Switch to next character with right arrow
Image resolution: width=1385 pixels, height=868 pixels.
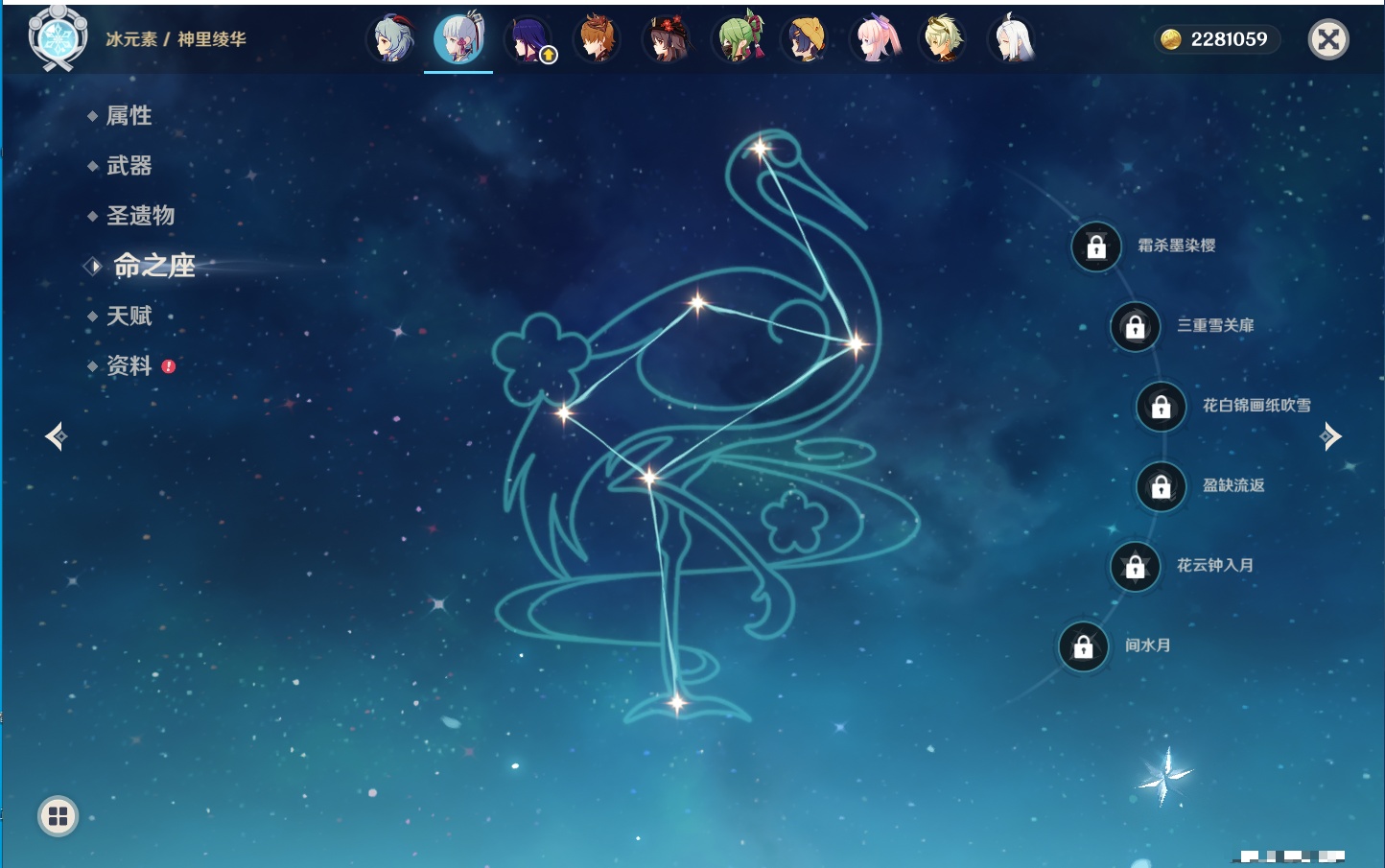coord(1330,436)
